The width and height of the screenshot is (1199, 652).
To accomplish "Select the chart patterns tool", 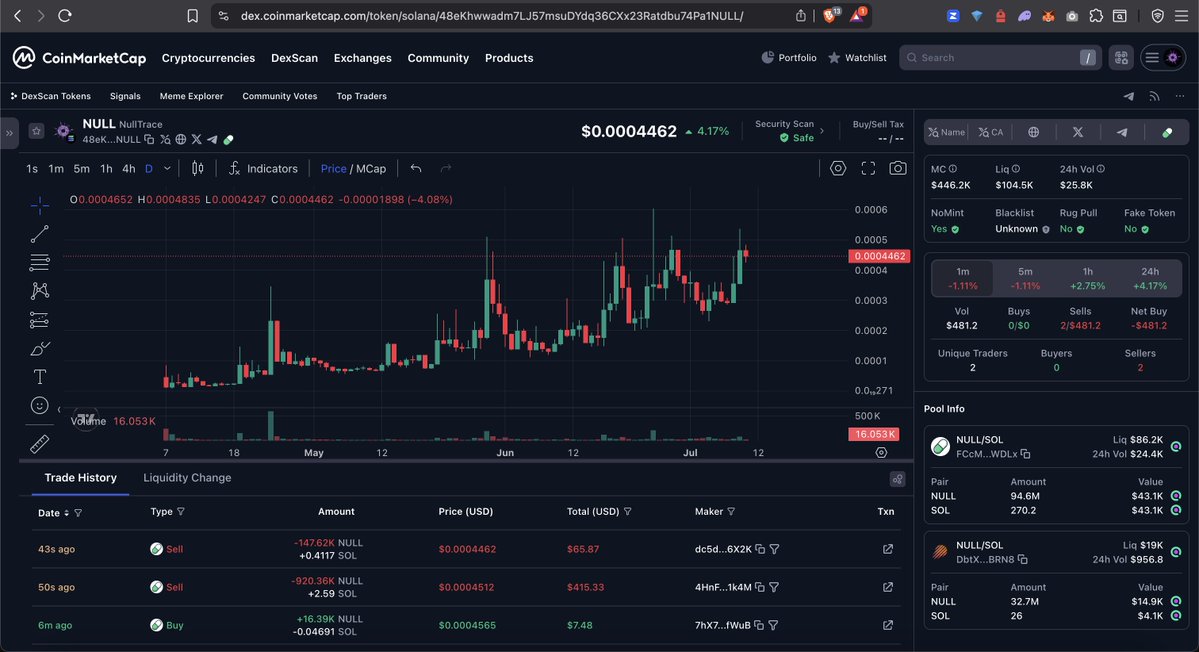I will (40, 290).
